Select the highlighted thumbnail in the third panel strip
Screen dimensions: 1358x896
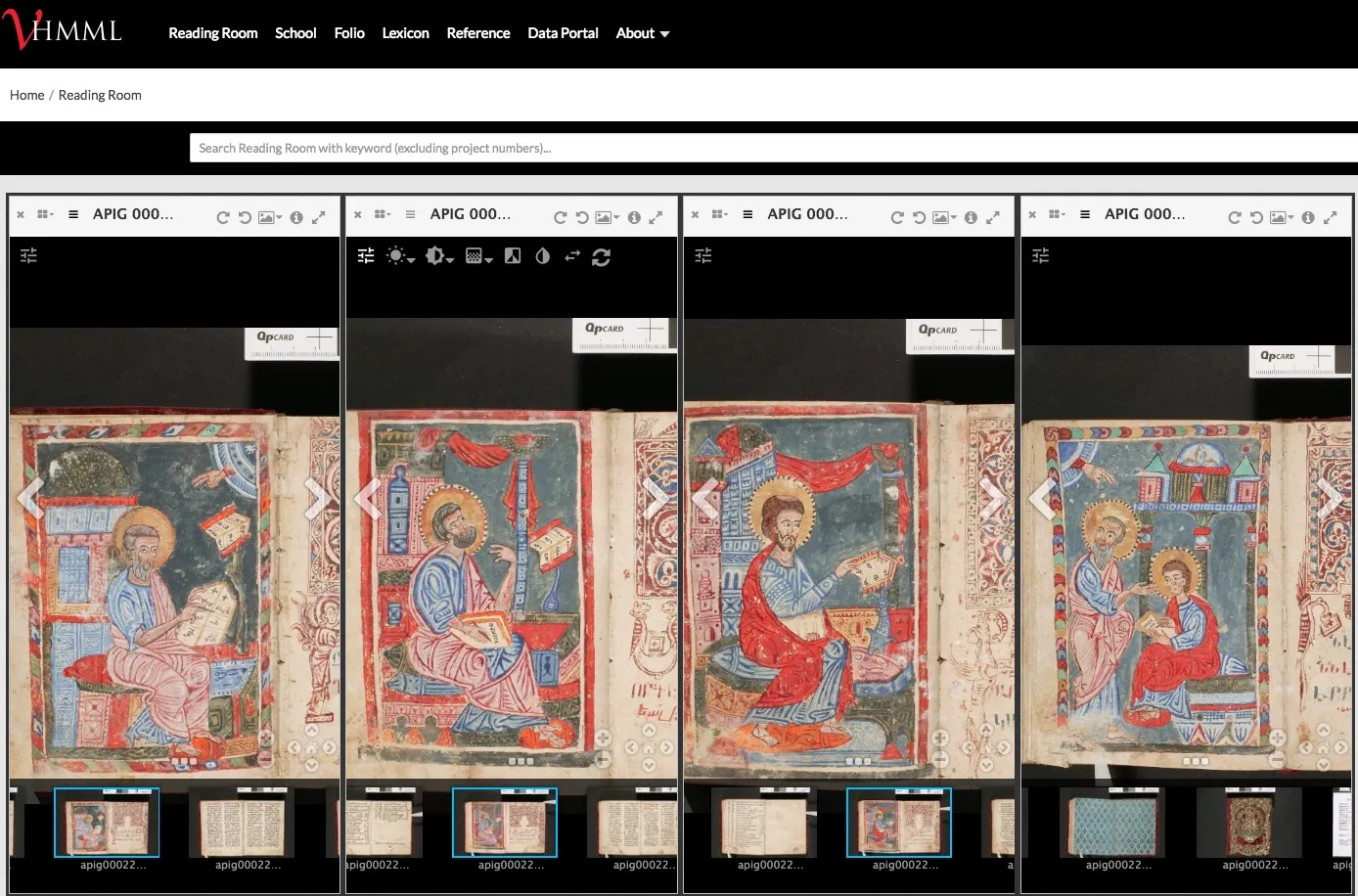point(899,823)
